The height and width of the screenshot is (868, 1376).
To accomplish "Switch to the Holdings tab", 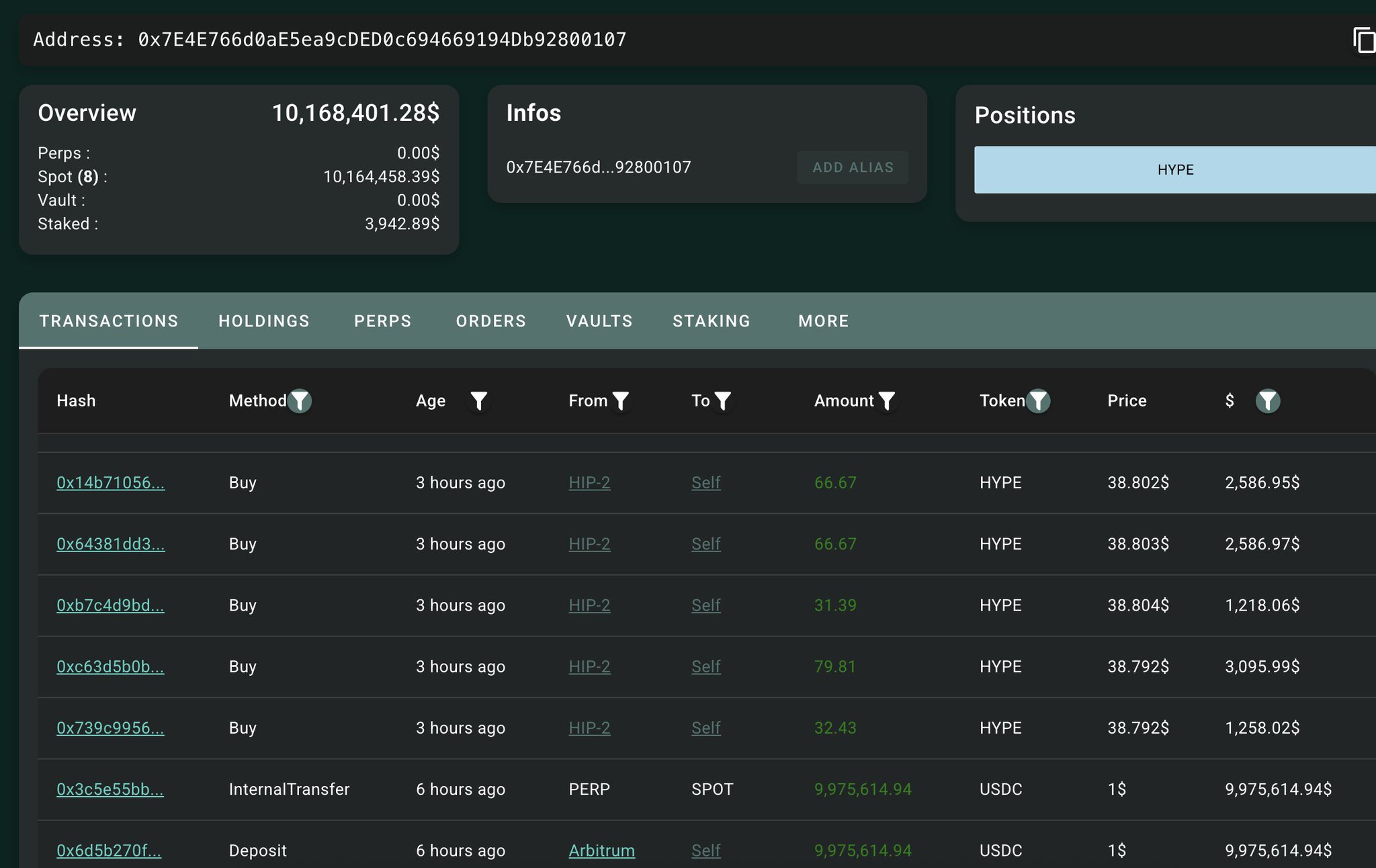I will point(264,321).
